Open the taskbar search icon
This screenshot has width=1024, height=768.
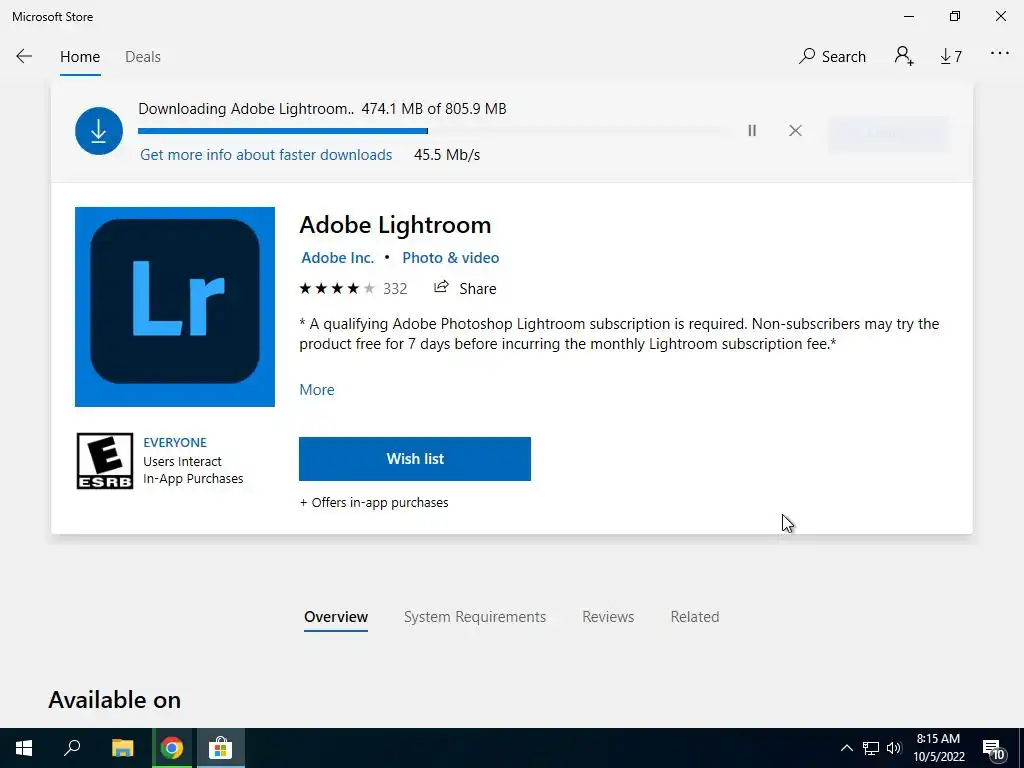point(72,748)
